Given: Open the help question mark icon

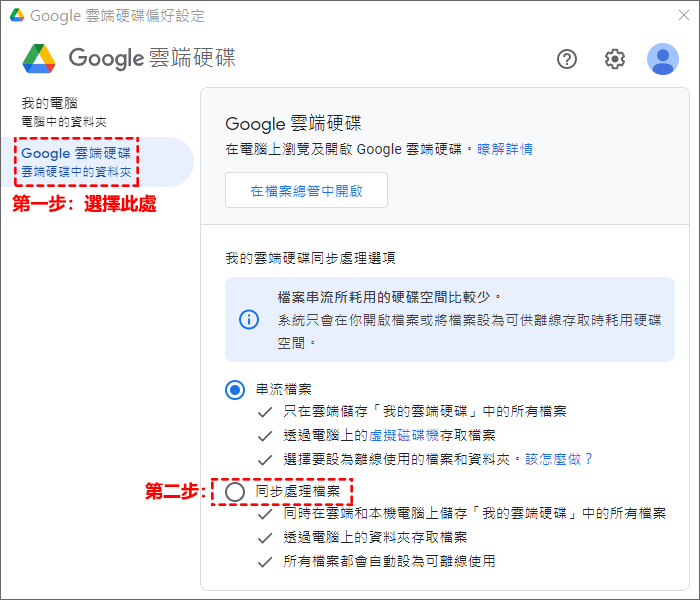Looking at the screenshot, I should click(567, 59).
